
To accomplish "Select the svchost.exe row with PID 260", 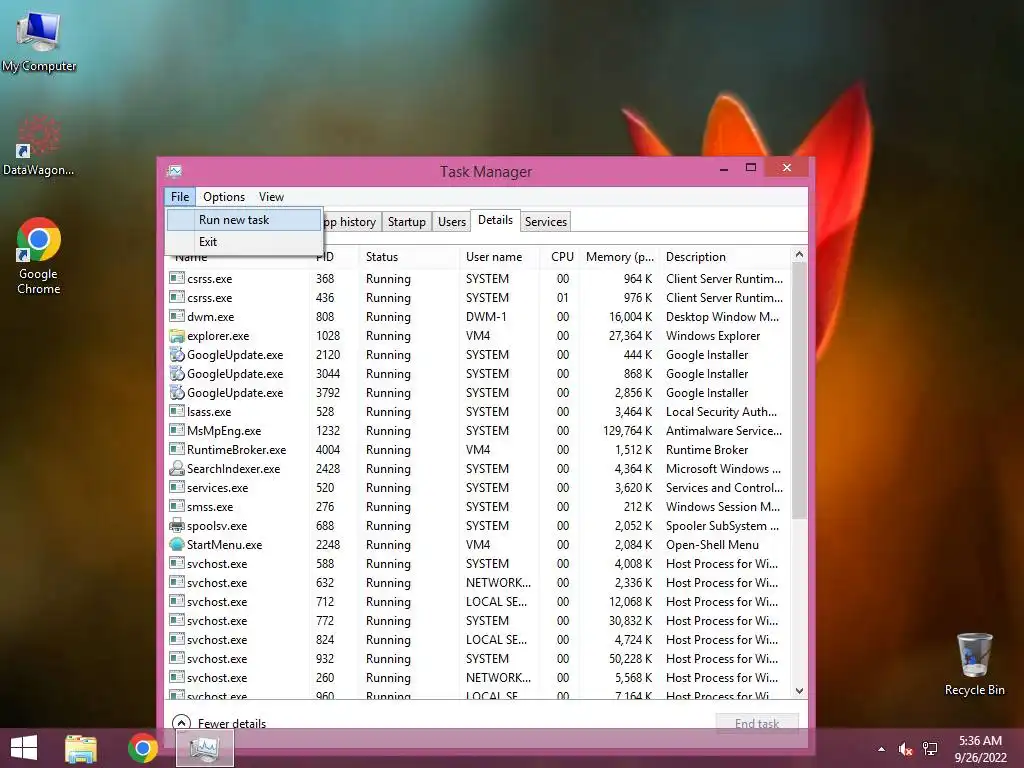I will [477, 677].
